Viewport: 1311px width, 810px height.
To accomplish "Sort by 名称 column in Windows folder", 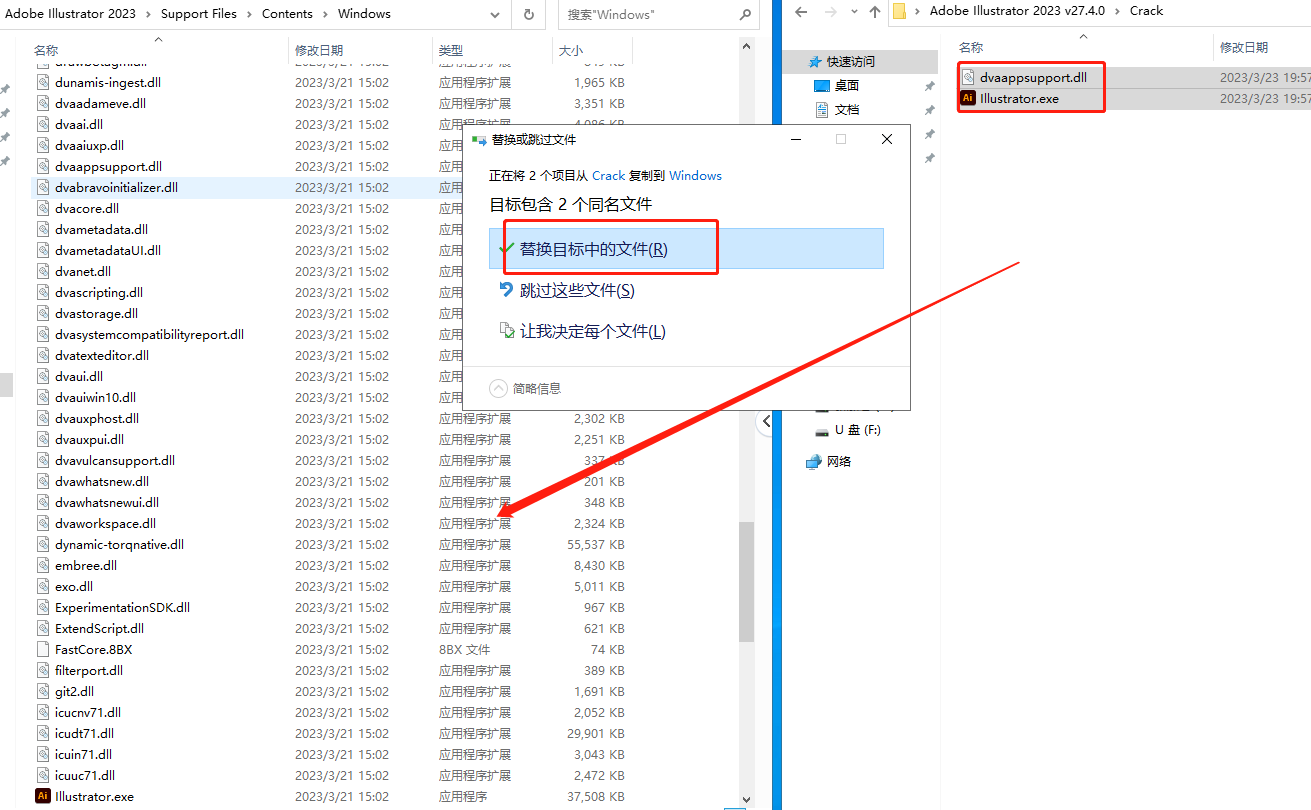I will tap(46, 50).
